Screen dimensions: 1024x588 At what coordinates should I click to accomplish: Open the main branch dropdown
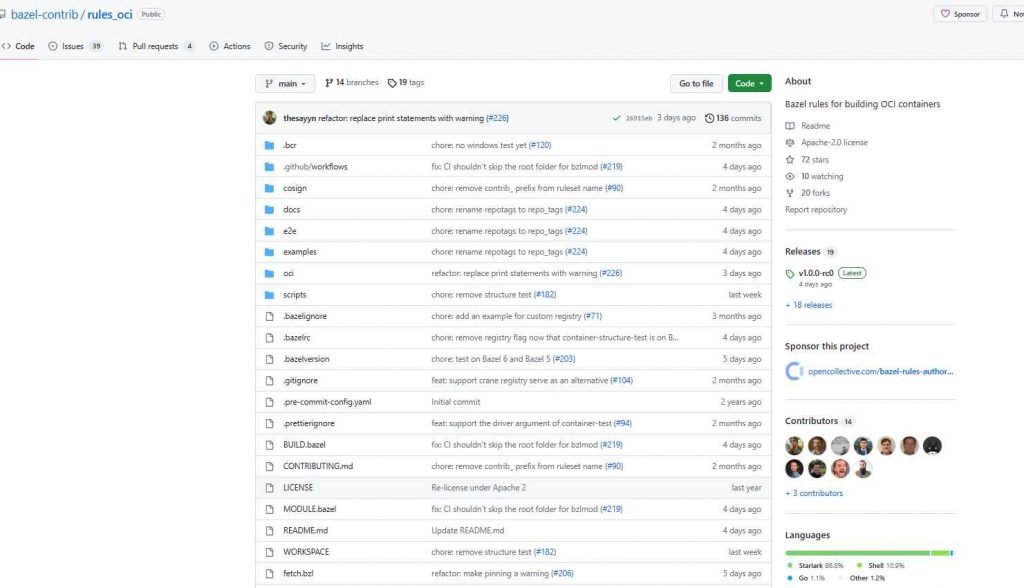click(285, 84)
